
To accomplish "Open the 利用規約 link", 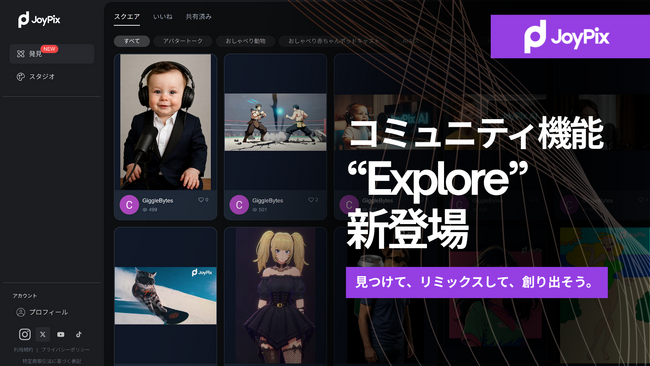I will 24,350.
